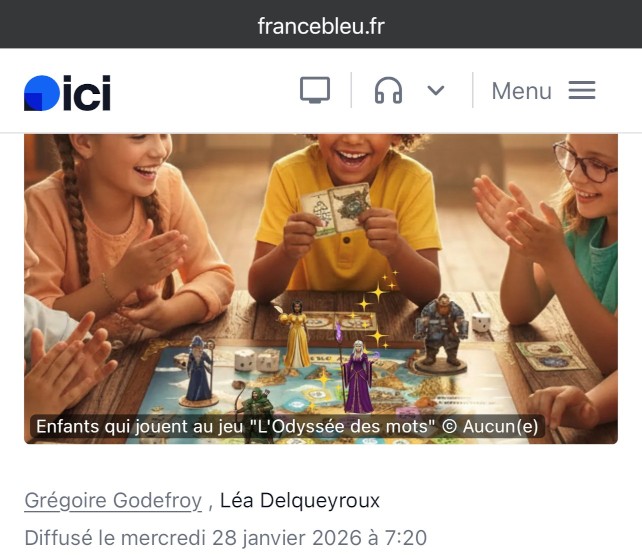Viewport: 642px width, 555px height.
Task: Open author link Grégoire Godefroy
Action: tap(113, 500)
